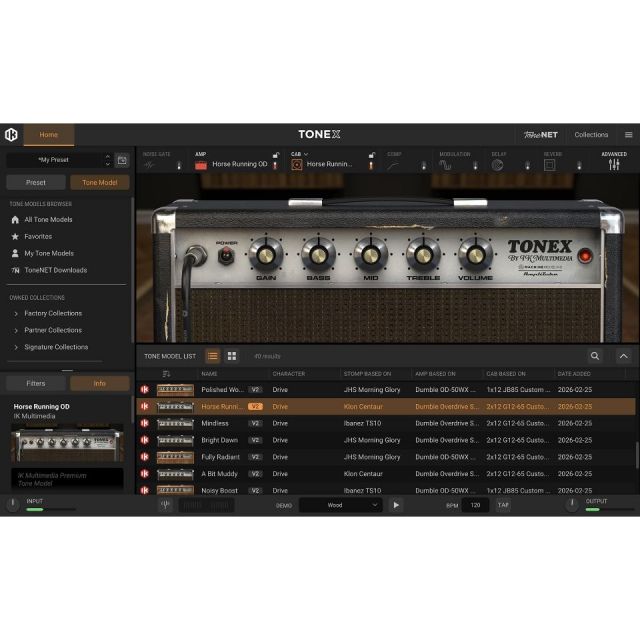Play the demo loop
This screenshot has height=640, width=640.
tap(396, 505)
